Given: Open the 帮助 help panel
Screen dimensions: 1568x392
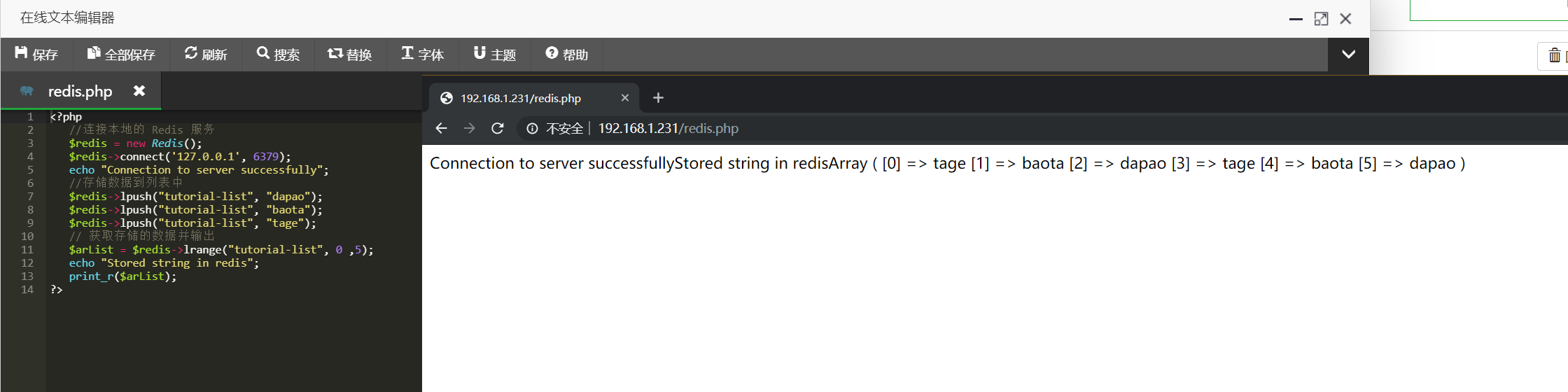Looking at the screenshot, I should tap(566, 55).
